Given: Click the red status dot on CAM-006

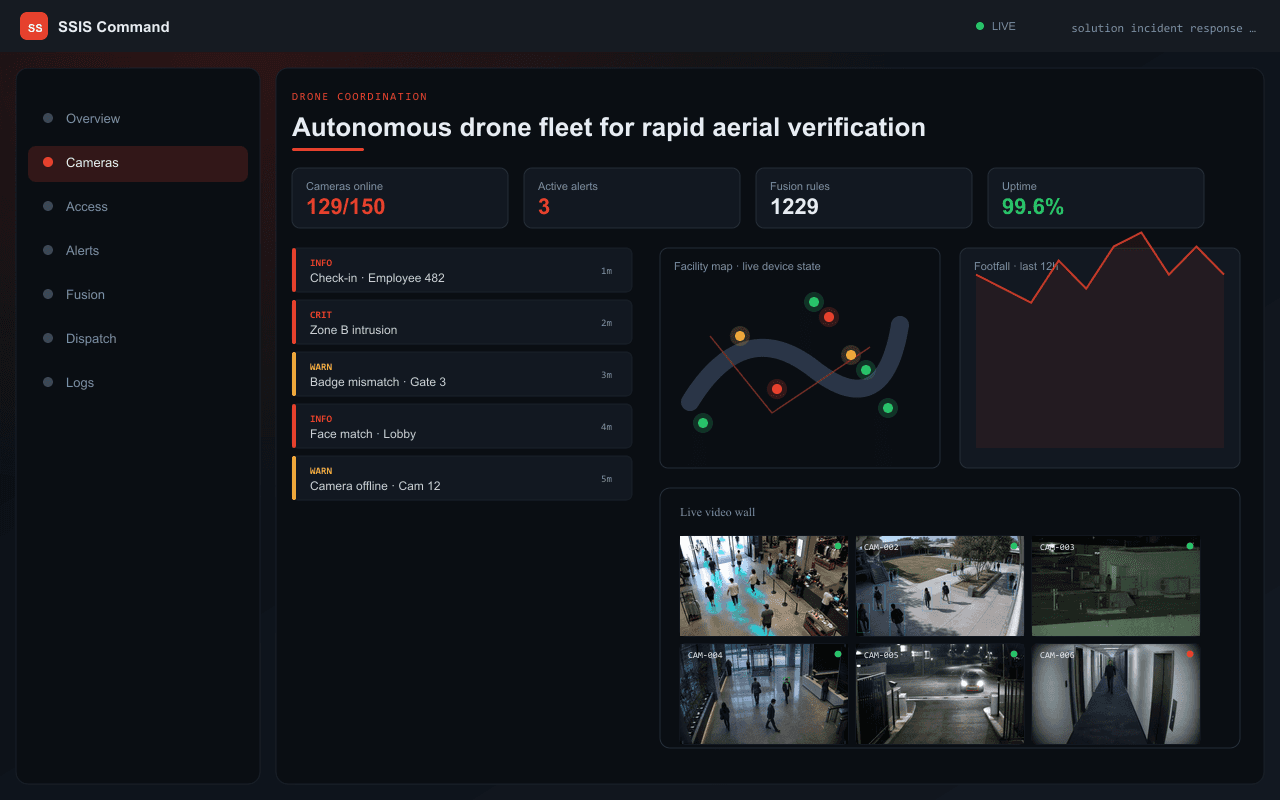Looking at the screenshot, I should [x=1190, y=654].
